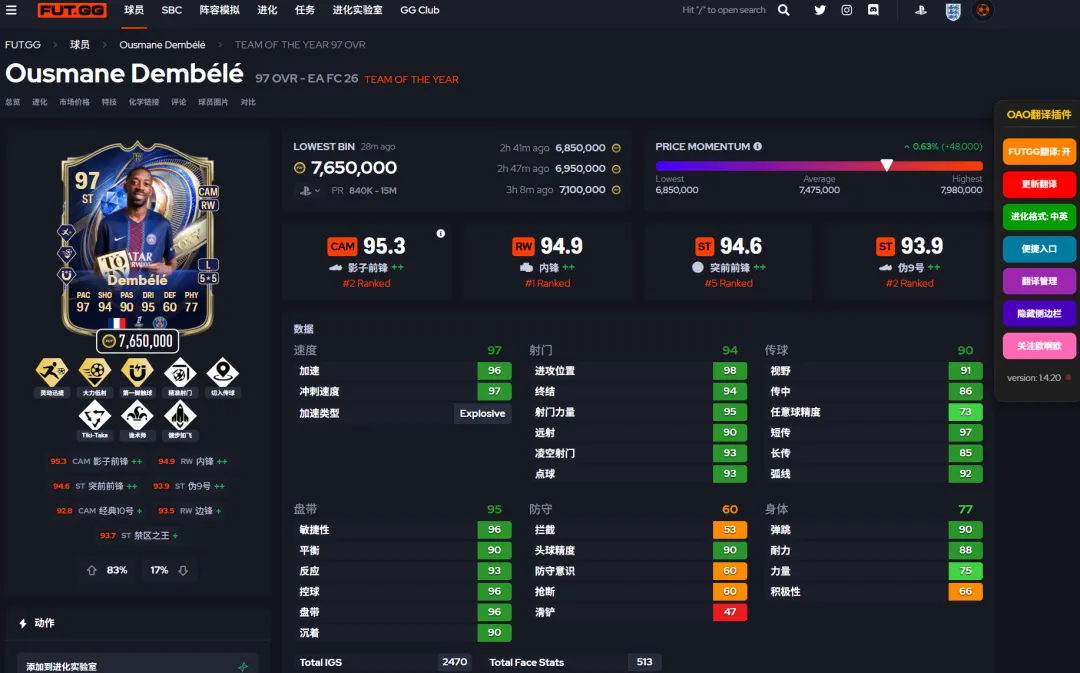Open the 进化实验室 nav tab
The width and height of the screenshot is (1080, 673).
coord(357,10)
